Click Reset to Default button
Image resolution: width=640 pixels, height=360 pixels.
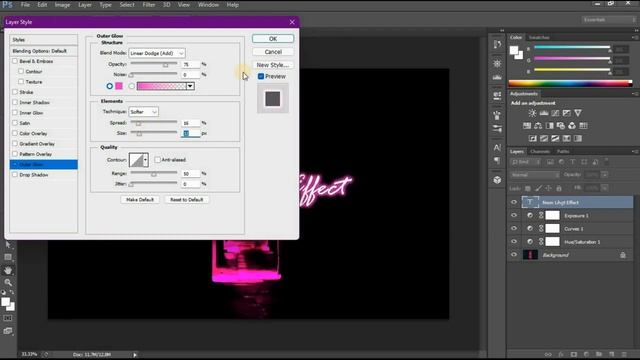coord(187,200)
